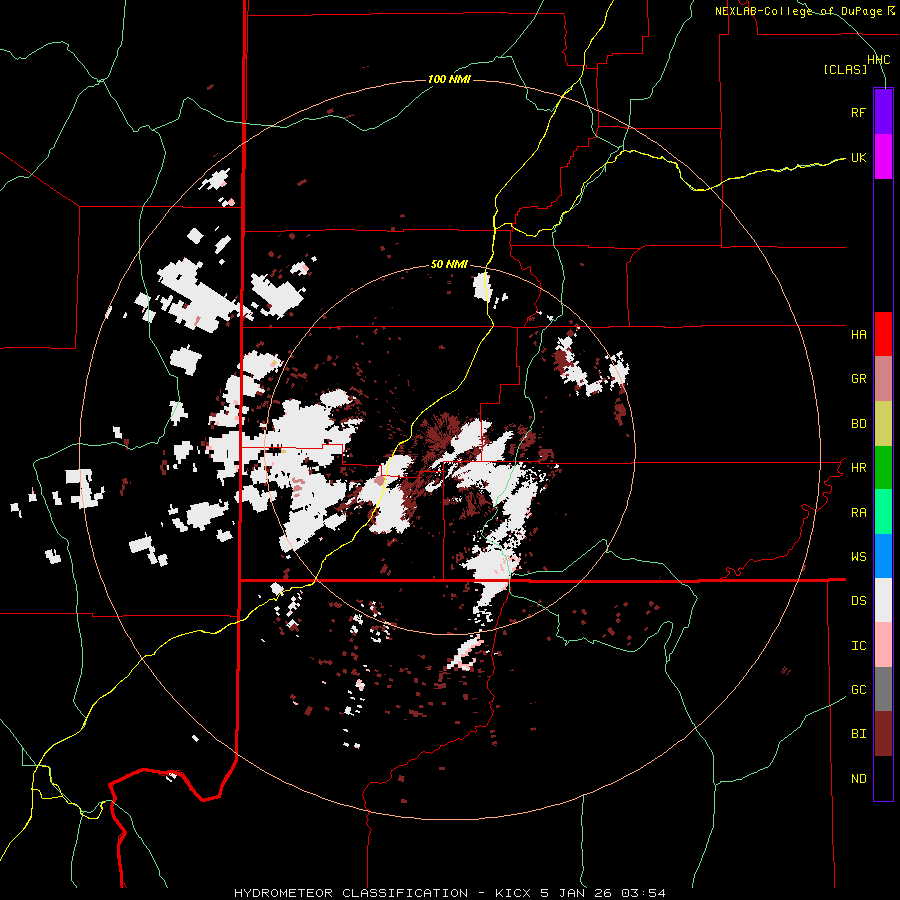Click the dusty-pink GR legend color swatch
900x900 pixels.
(x=883, y=379)
